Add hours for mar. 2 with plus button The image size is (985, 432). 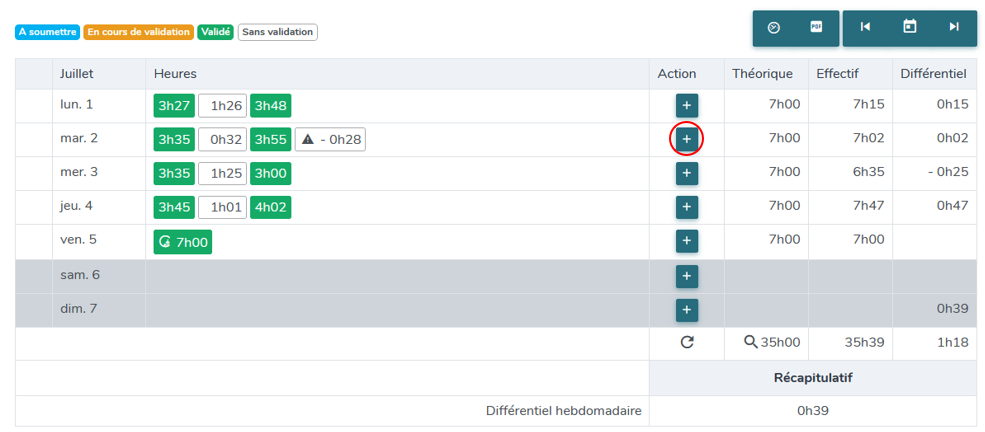point(687,139)
